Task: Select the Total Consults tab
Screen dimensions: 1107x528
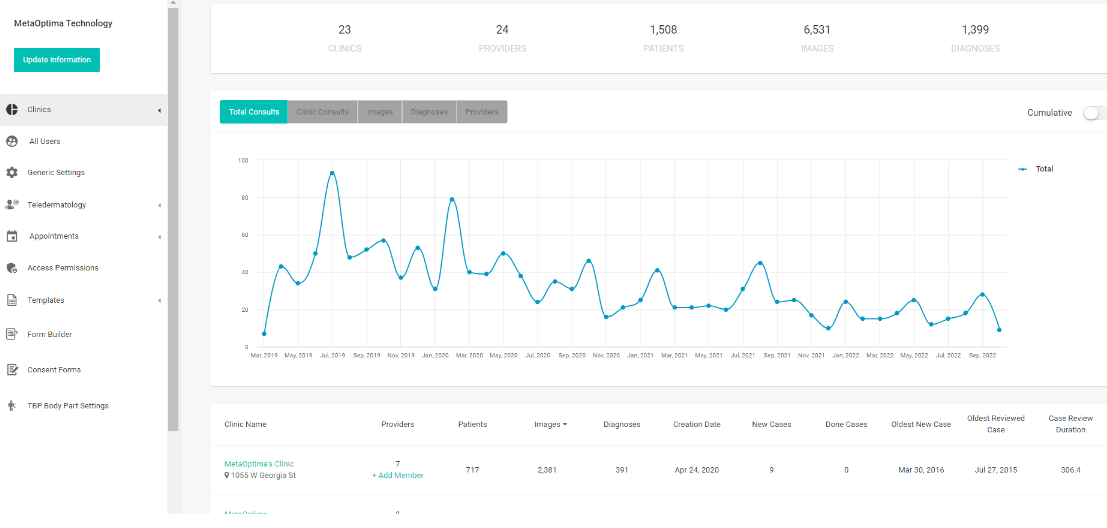Action: coord(253,112)
